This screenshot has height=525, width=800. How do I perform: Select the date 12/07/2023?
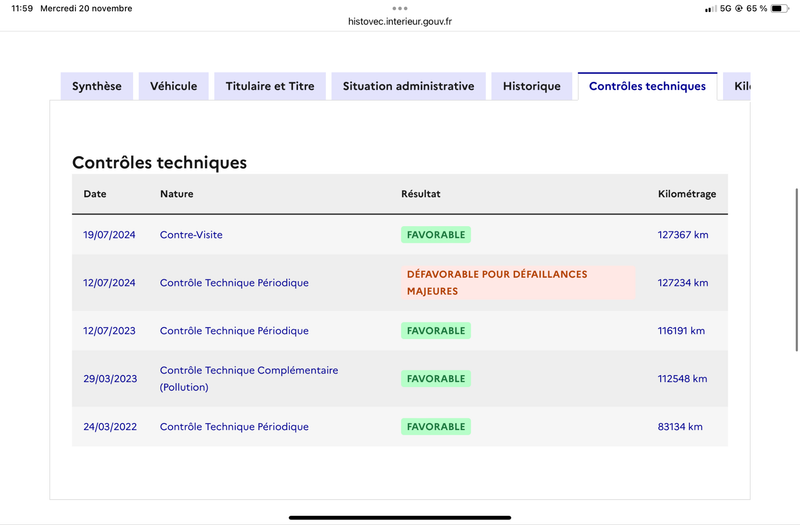pos(109,331)
